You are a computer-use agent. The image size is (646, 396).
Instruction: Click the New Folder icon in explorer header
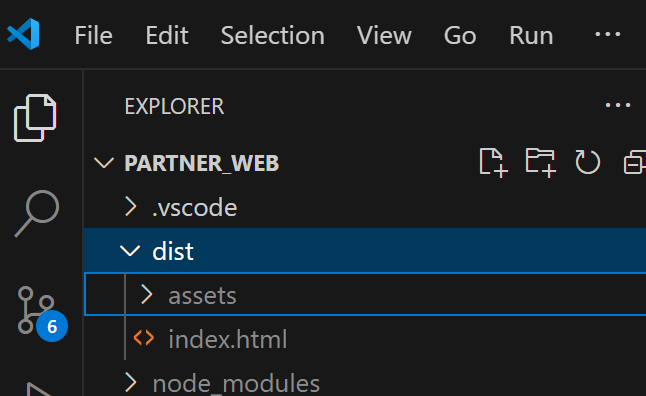coord(541,163)
